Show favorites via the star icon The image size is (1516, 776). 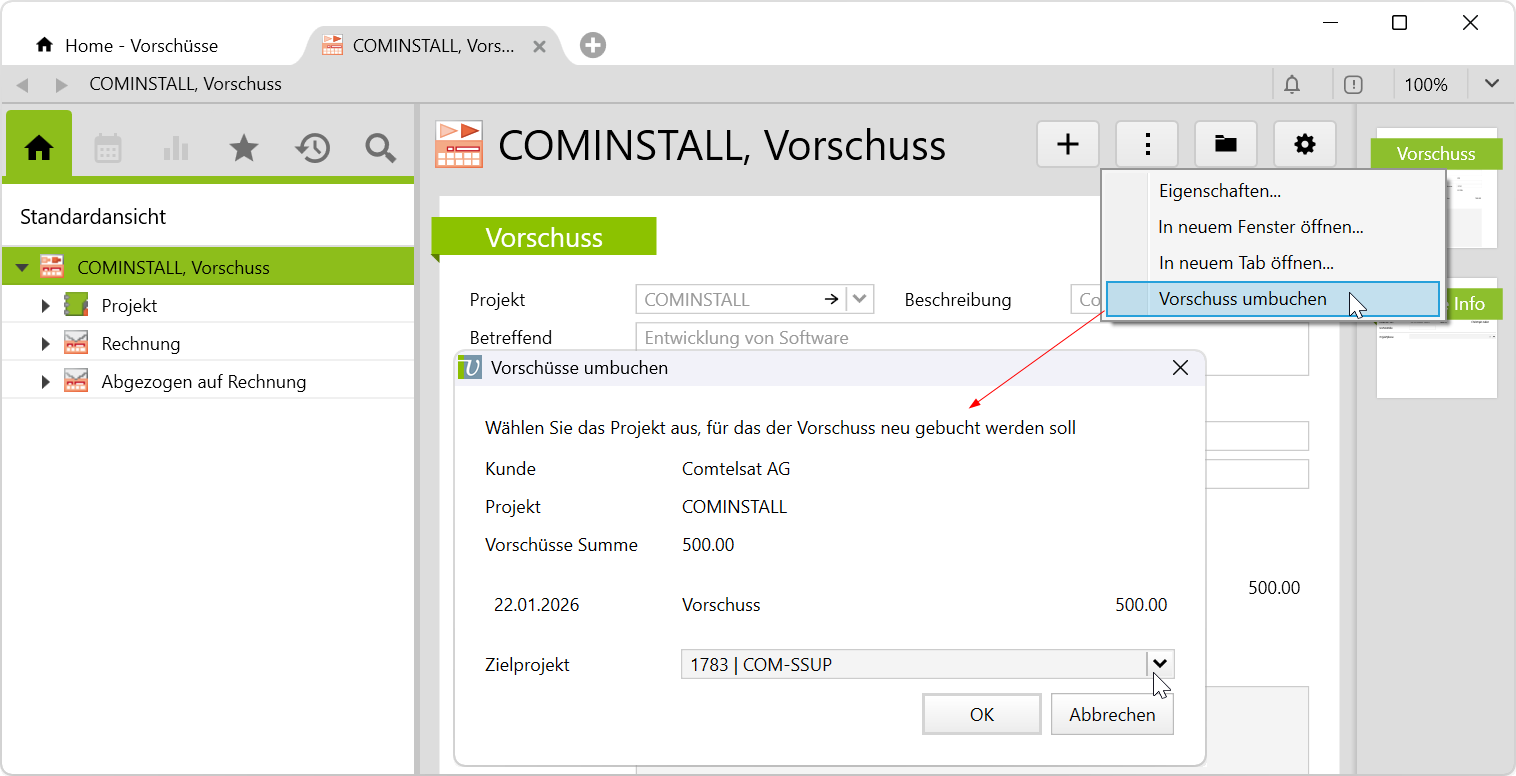pos(244,149)
